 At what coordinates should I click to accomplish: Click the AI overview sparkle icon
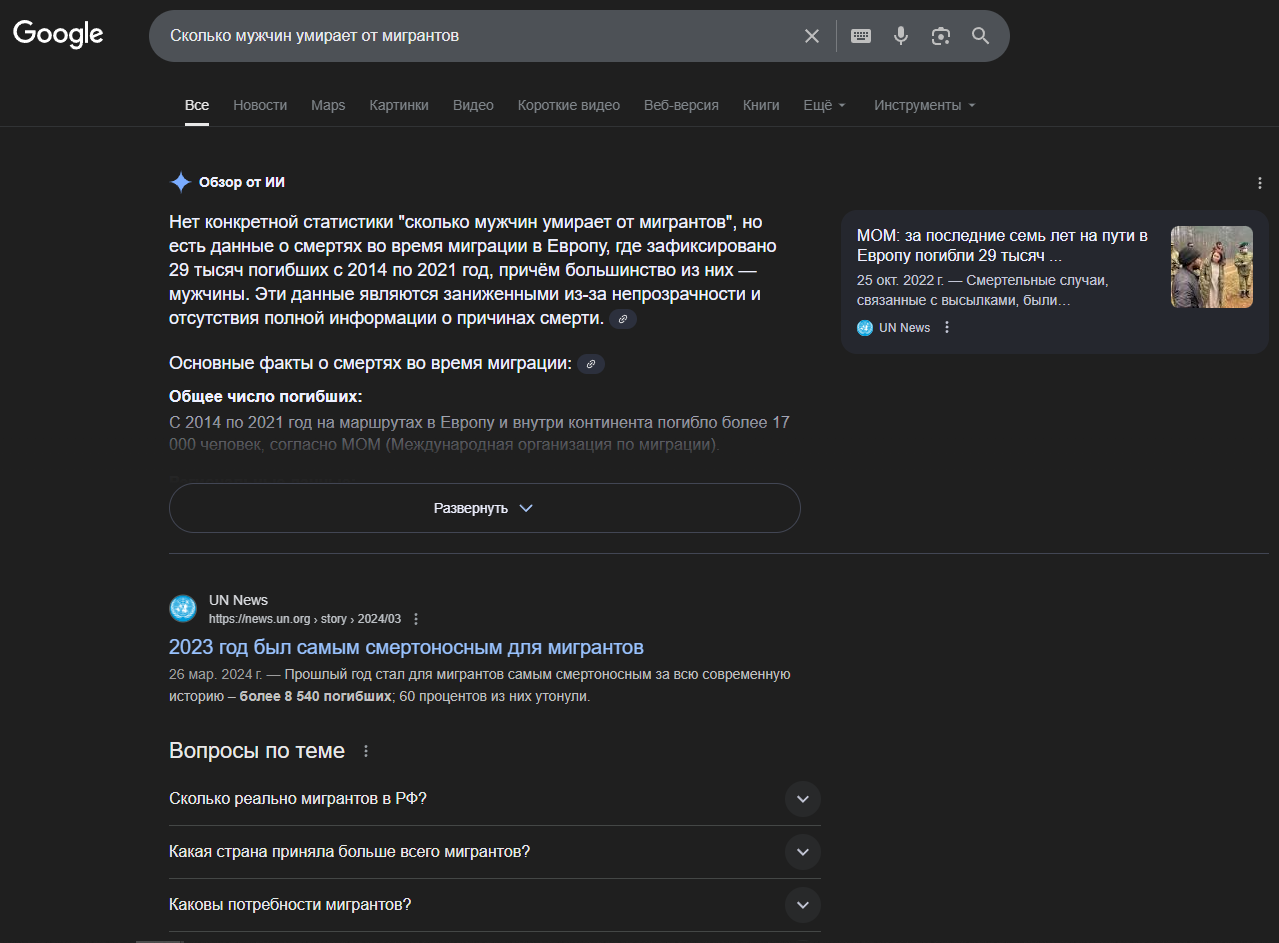180,182
